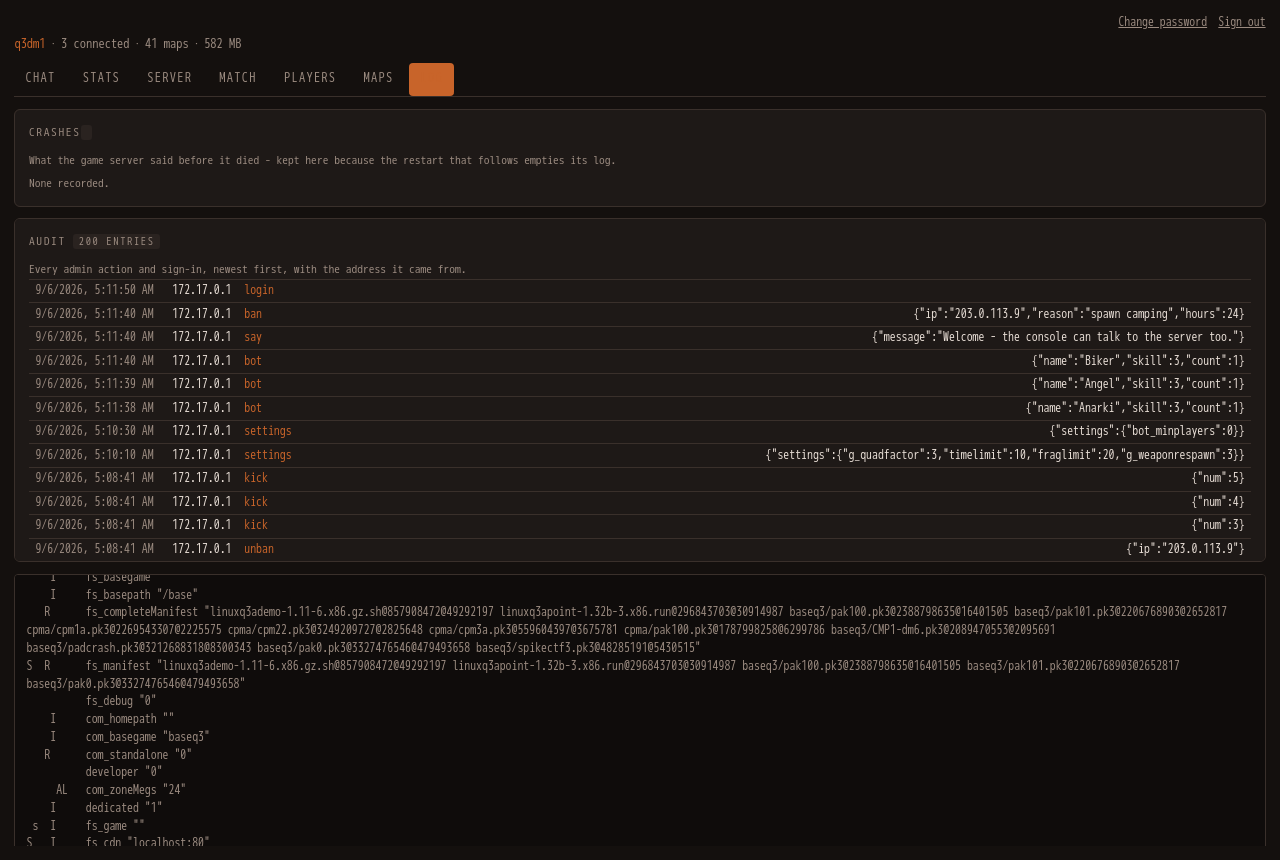Screen dimensions: 1280x860
Task: Select the 'login' action in audit log
Action: 259,290
